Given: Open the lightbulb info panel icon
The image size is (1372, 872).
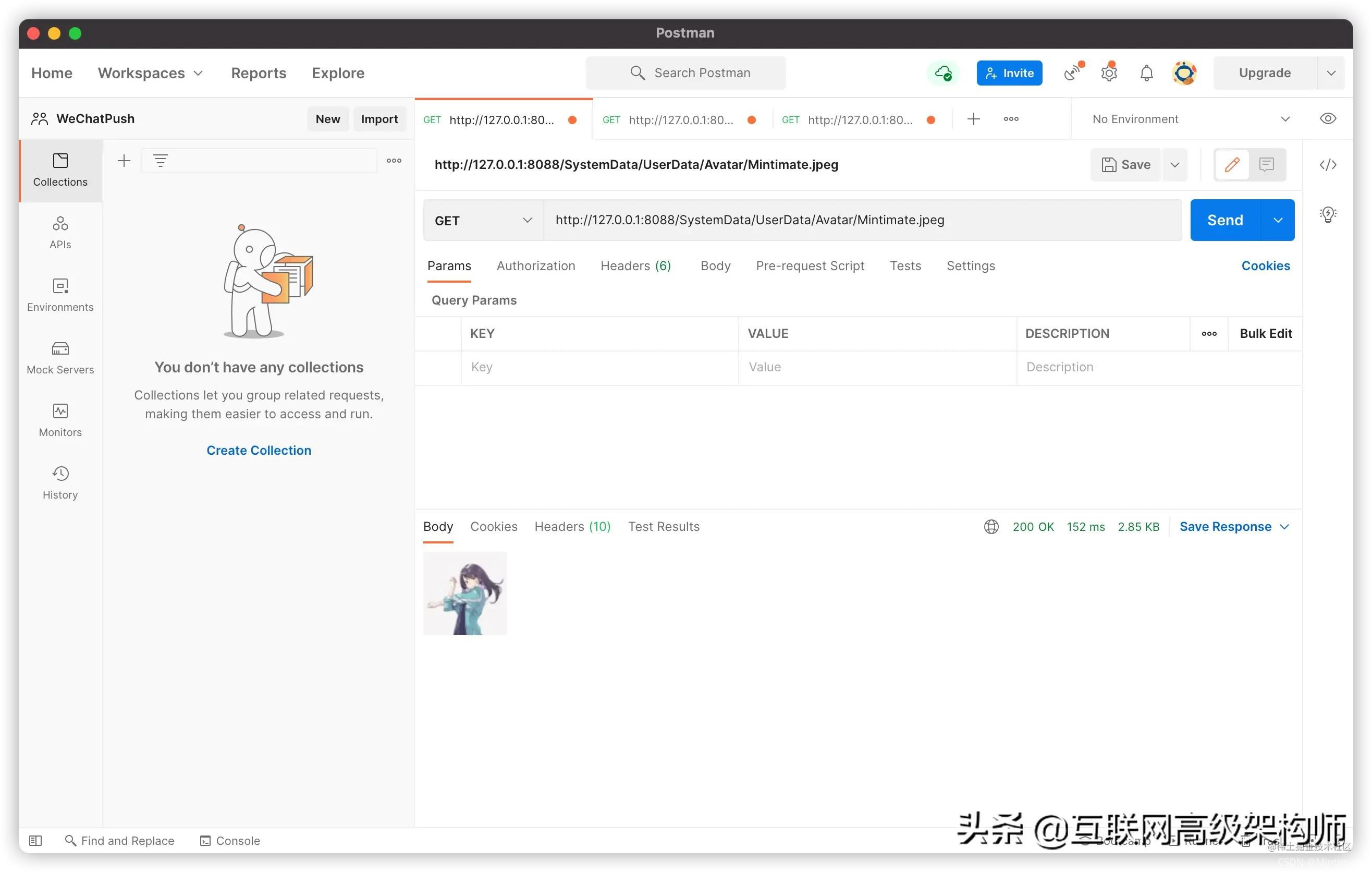Looking at the screenshot, I should [1328, 214].
